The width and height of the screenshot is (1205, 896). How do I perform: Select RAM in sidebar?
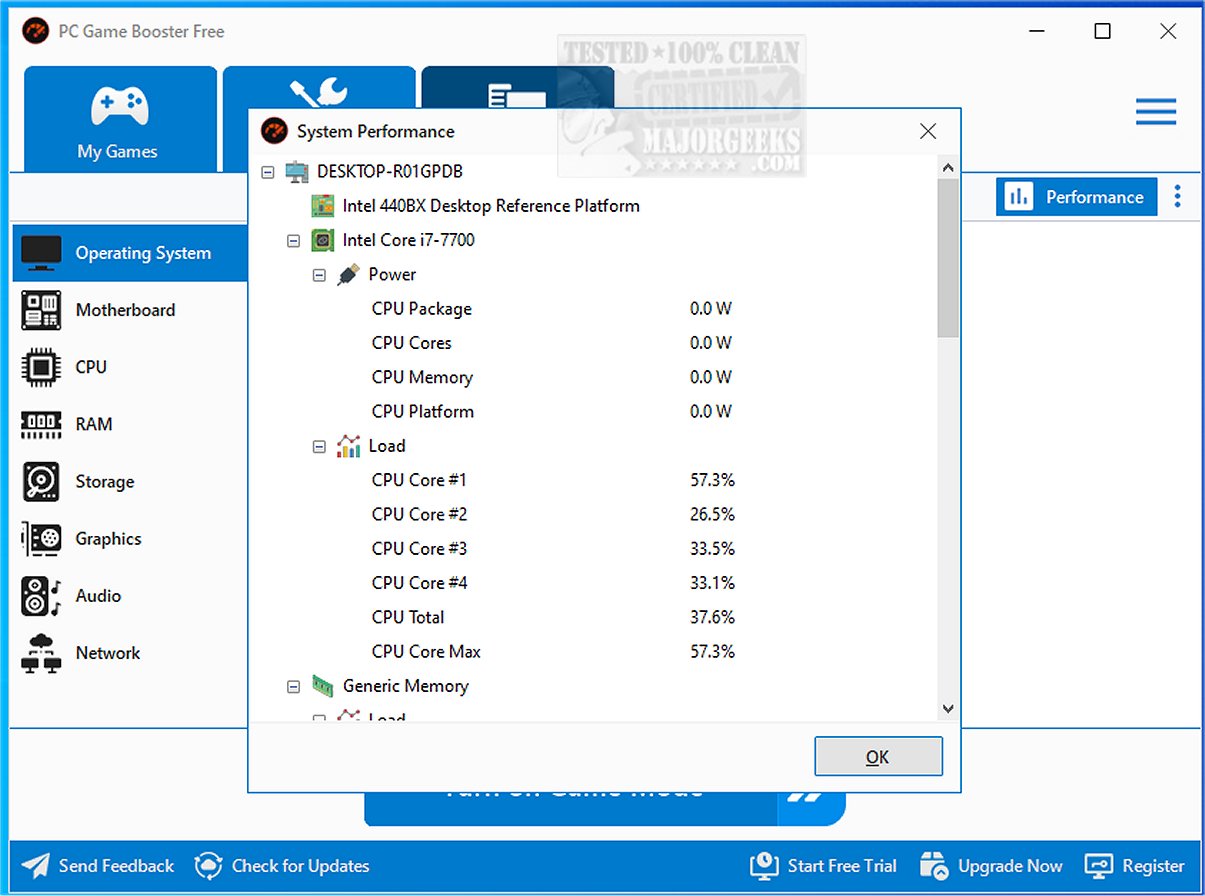(130, 424)
